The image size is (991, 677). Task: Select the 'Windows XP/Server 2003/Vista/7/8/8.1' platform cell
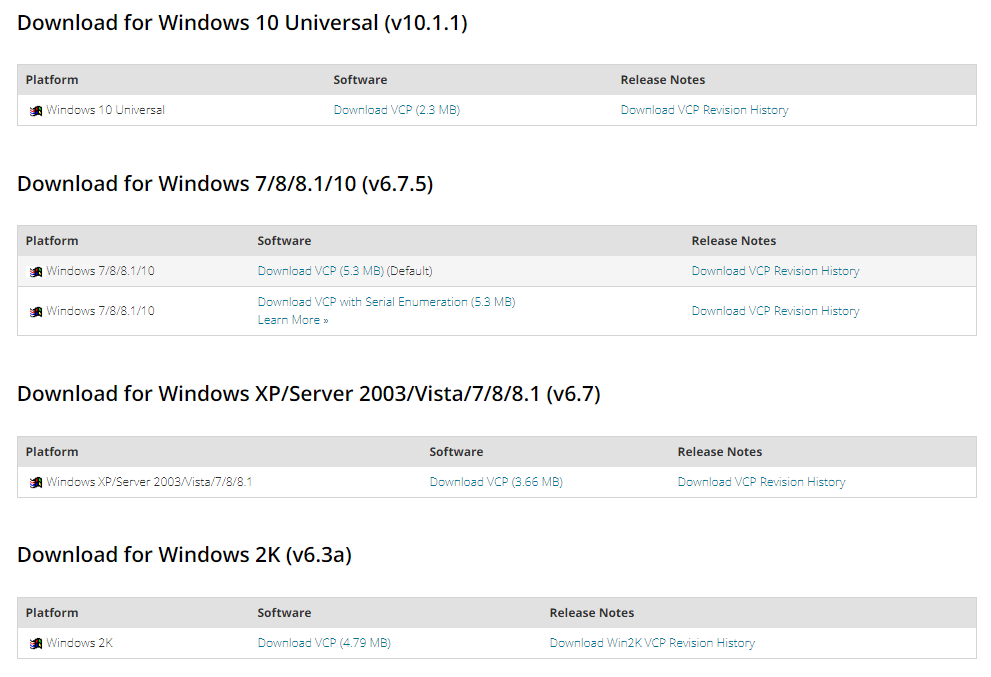pos(149,482)
